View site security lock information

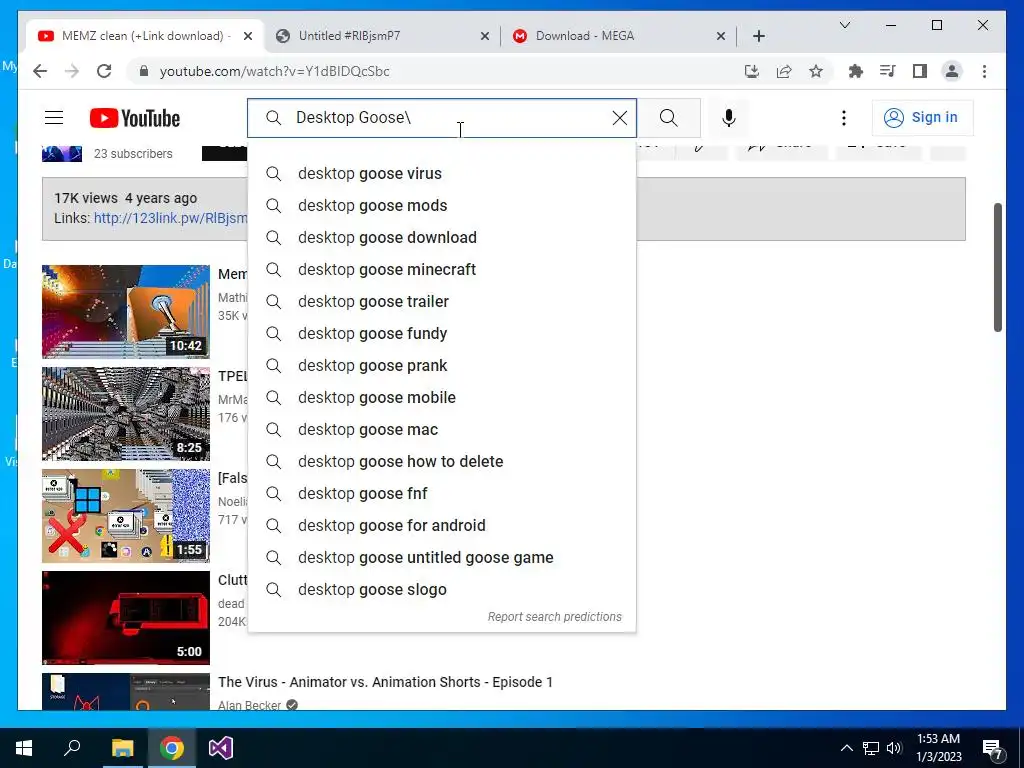pyautogui.click(x=144, y=71)
